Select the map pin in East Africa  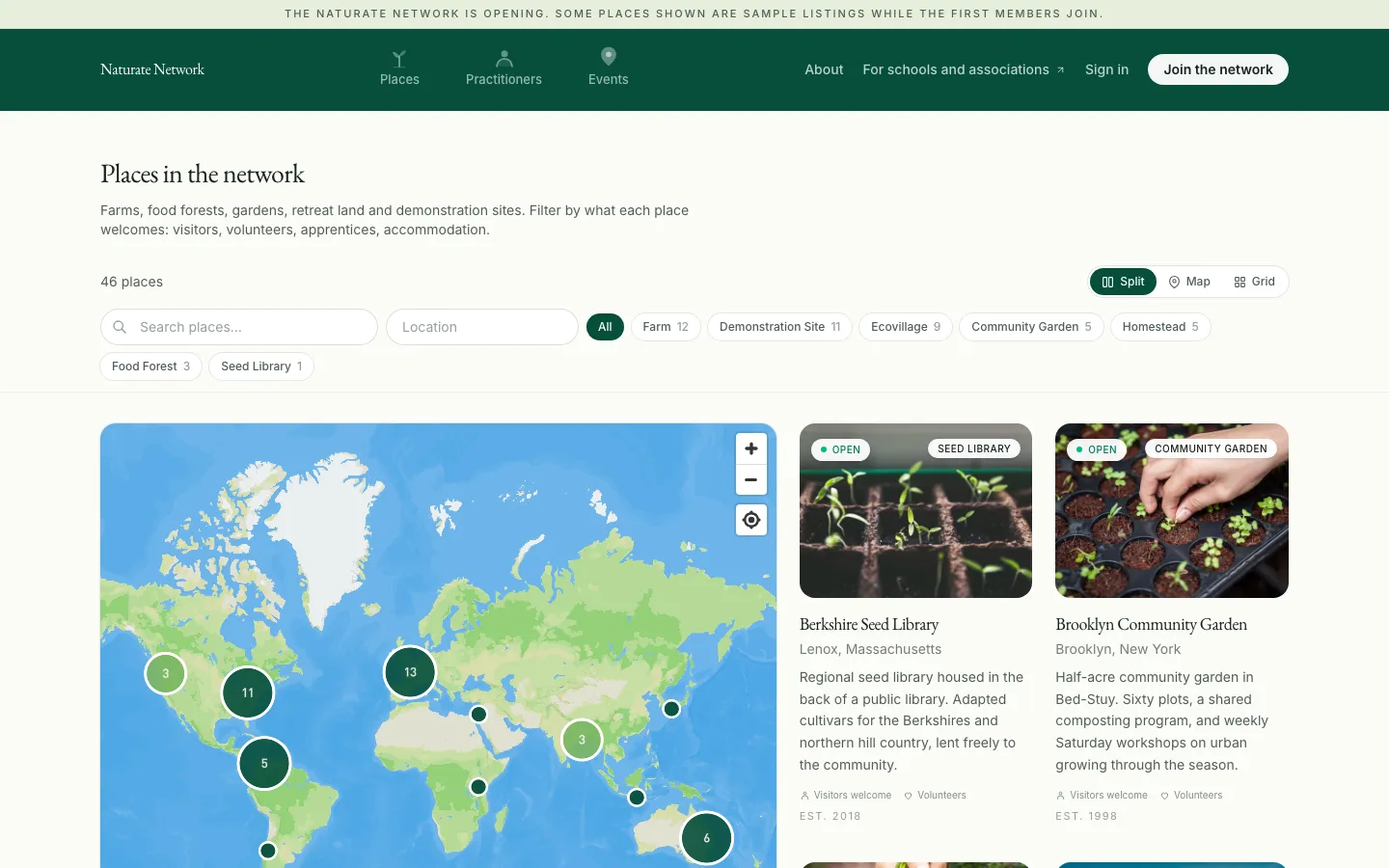pos(478,787)
